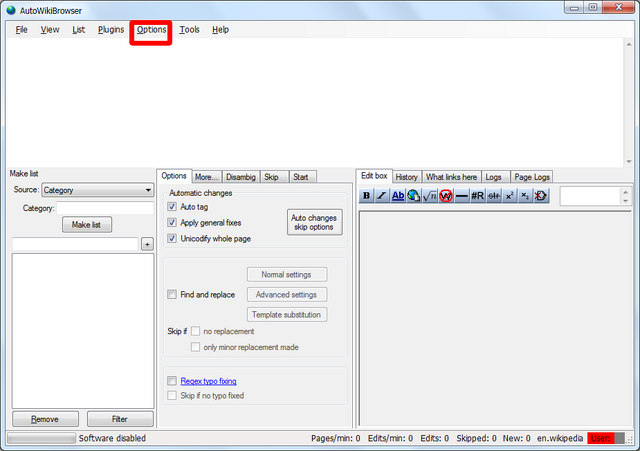Image resolution: width=640 pixels, height=451 pixels.
Task: Click the Normal settings button
Action: (x=287, y=275)
